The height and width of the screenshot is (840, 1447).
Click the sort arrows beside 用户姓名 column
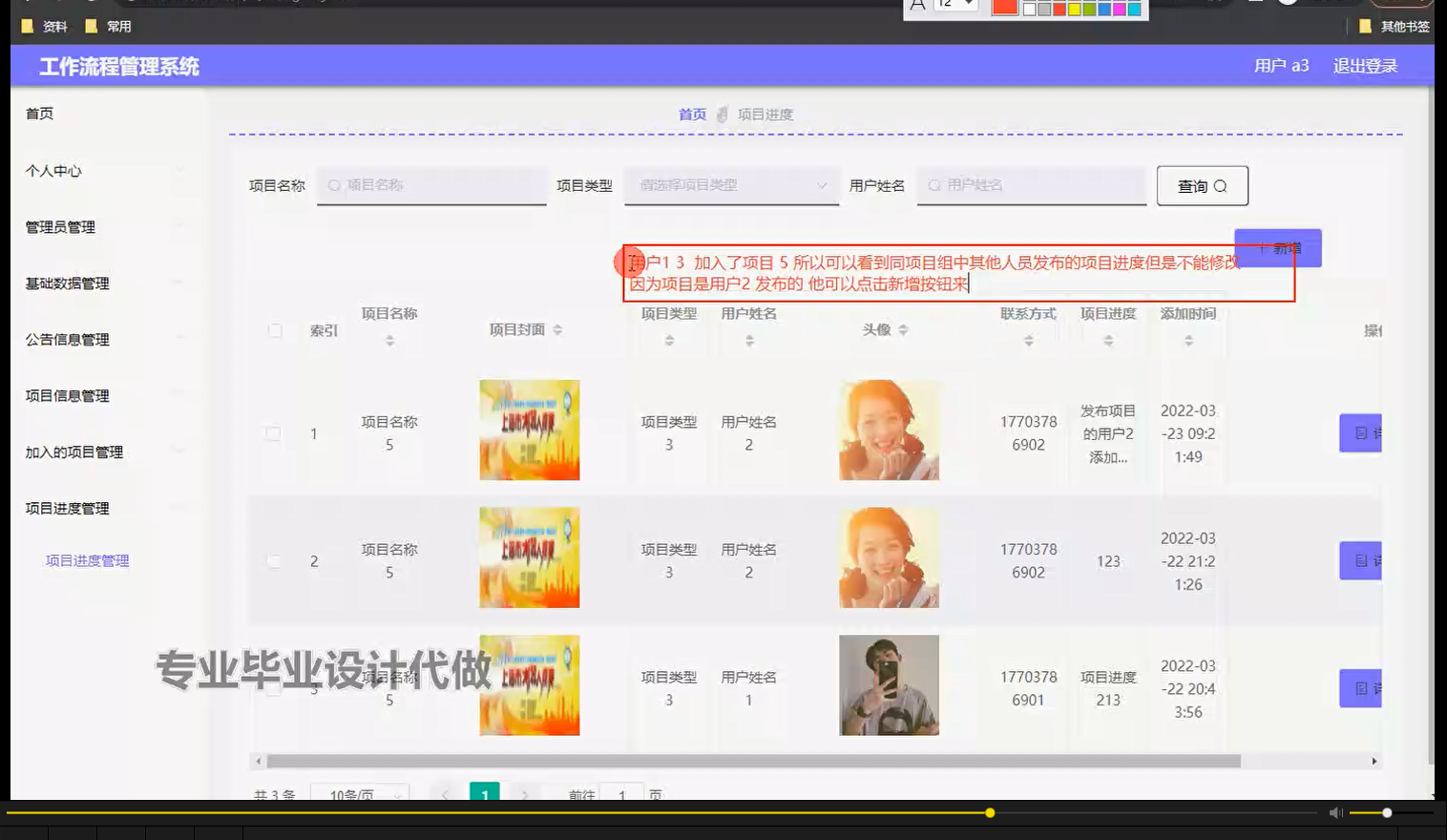pyautogui.click(x=749, y=339)
